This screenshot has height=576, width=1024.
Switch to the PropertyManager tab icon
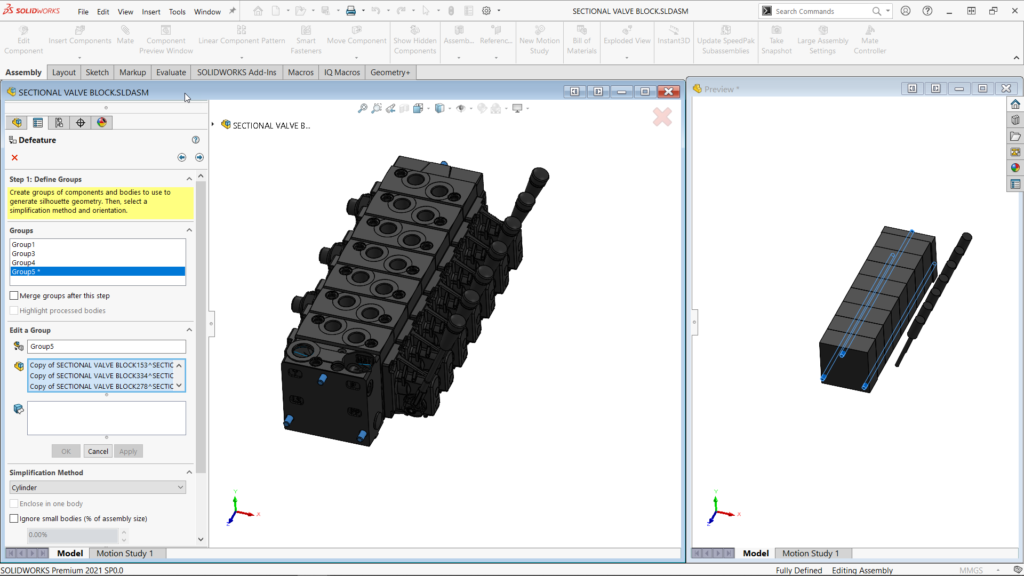pyautogui.click(x=38, y=122)
